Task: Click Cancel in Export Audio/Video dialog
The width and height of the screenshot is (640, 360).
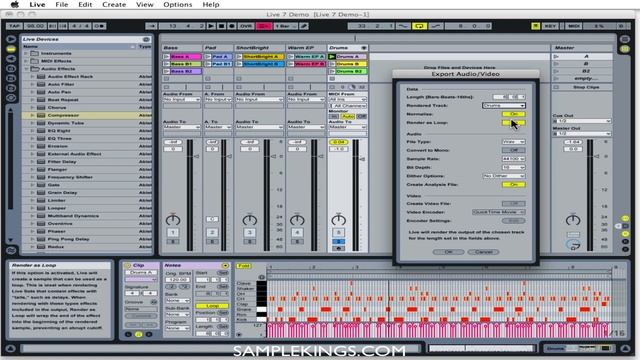Action: (x=483, y=252)
